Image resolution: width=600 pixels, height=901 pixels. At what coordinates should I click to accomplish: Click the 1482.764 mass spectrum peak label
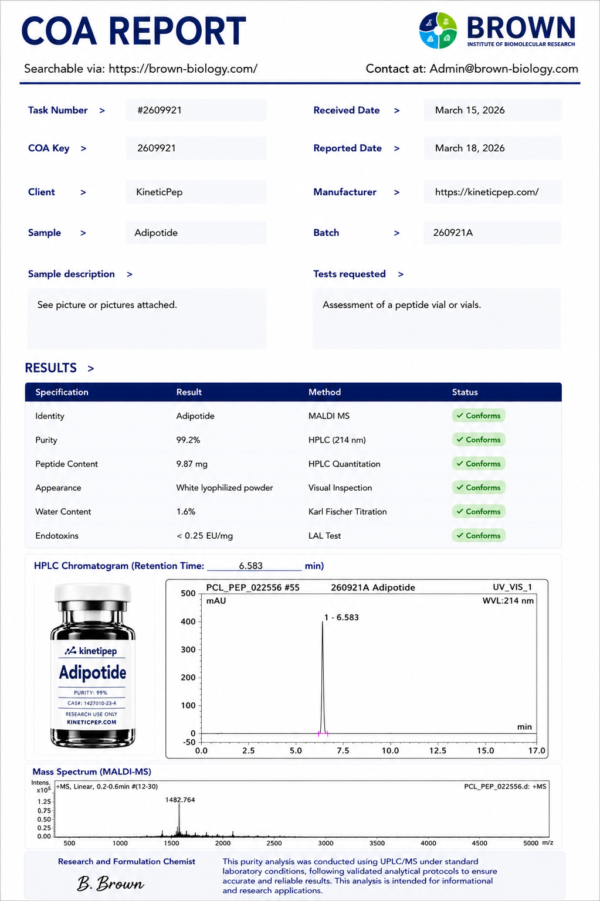180,799
